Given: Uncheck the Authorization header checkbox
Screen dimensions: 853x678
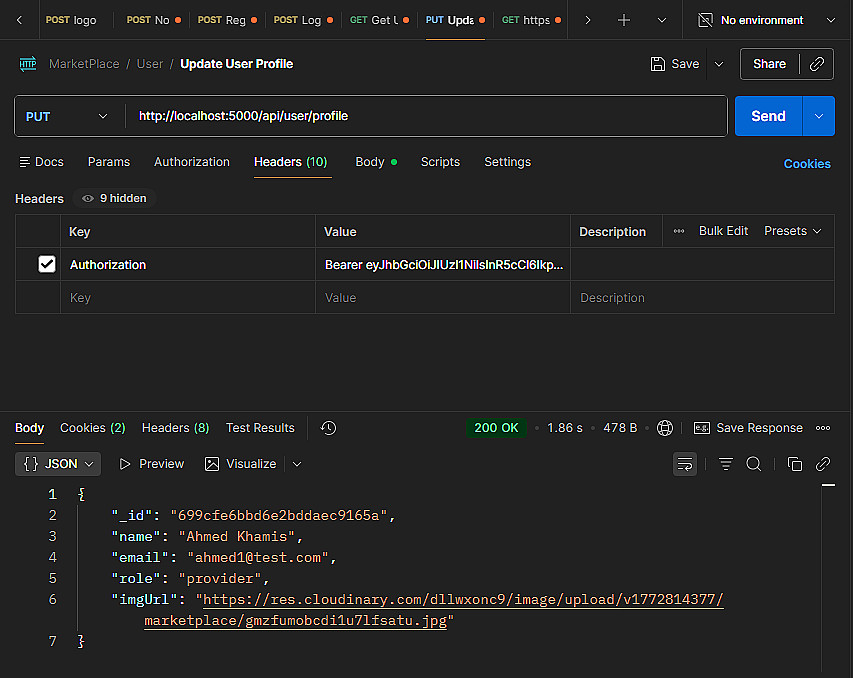Looking at the screenshot, I should pyautogui.click(x=47, y=265).
